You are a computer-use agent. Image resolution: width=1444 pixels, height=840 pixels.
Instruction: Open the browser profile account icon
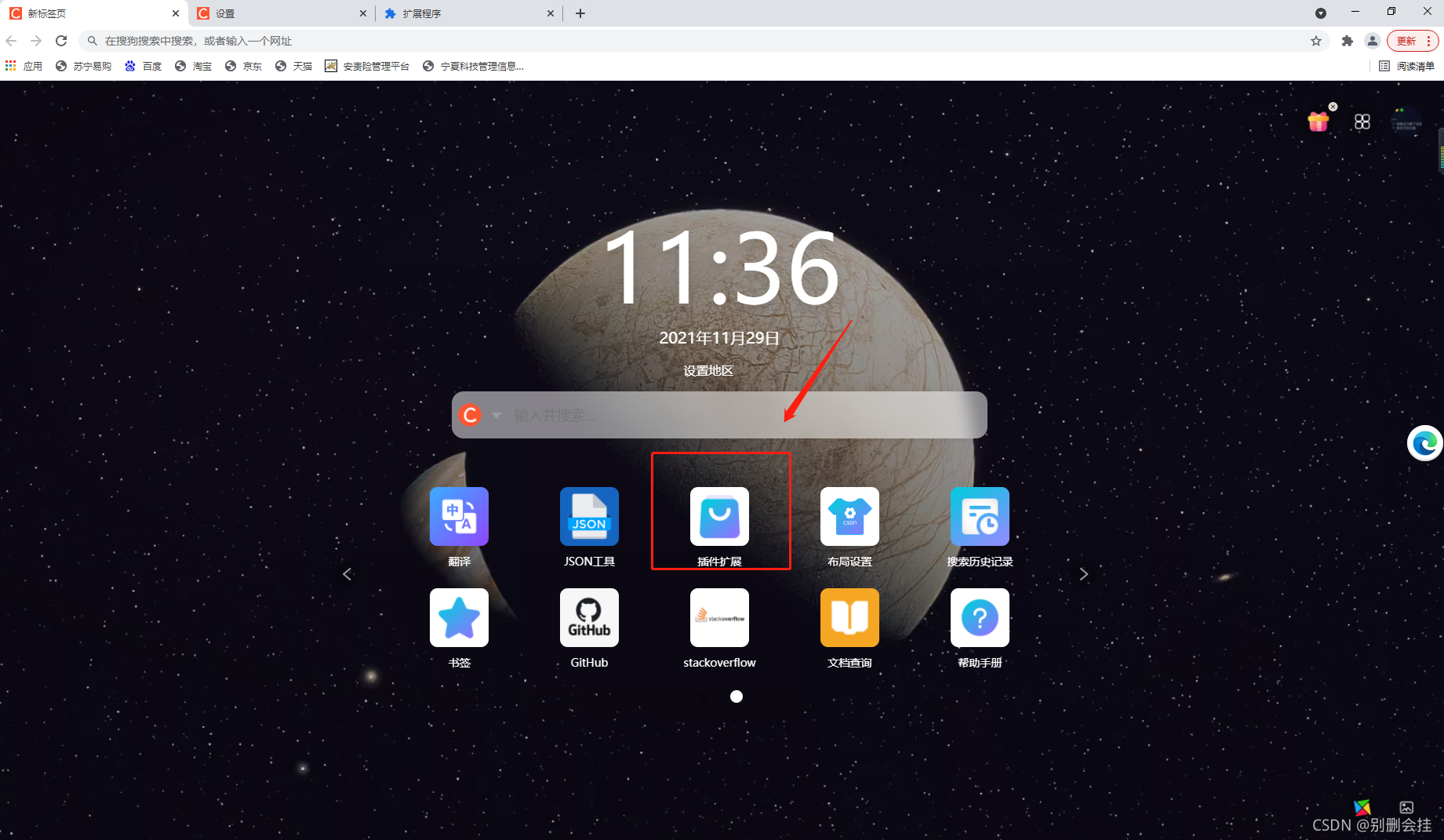click(1373, 41)
